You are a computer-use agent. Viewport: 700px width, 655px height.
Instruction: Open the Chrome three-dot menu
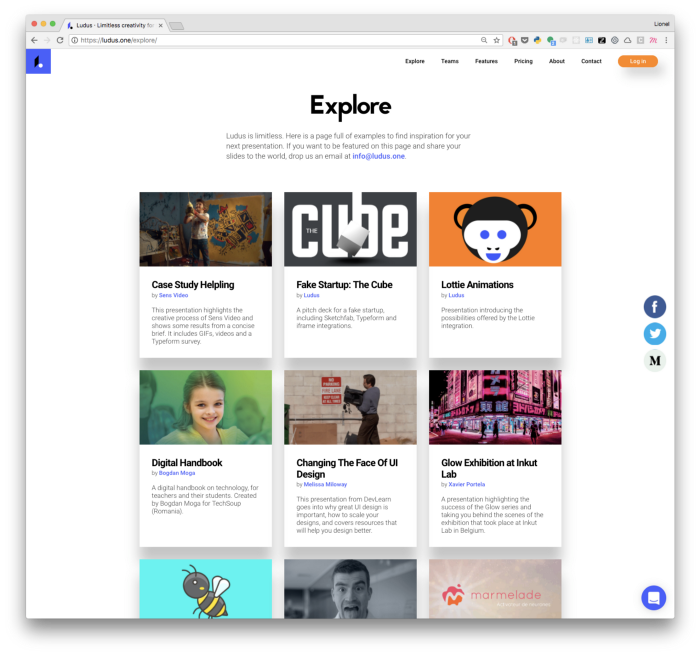click(667, 40)
